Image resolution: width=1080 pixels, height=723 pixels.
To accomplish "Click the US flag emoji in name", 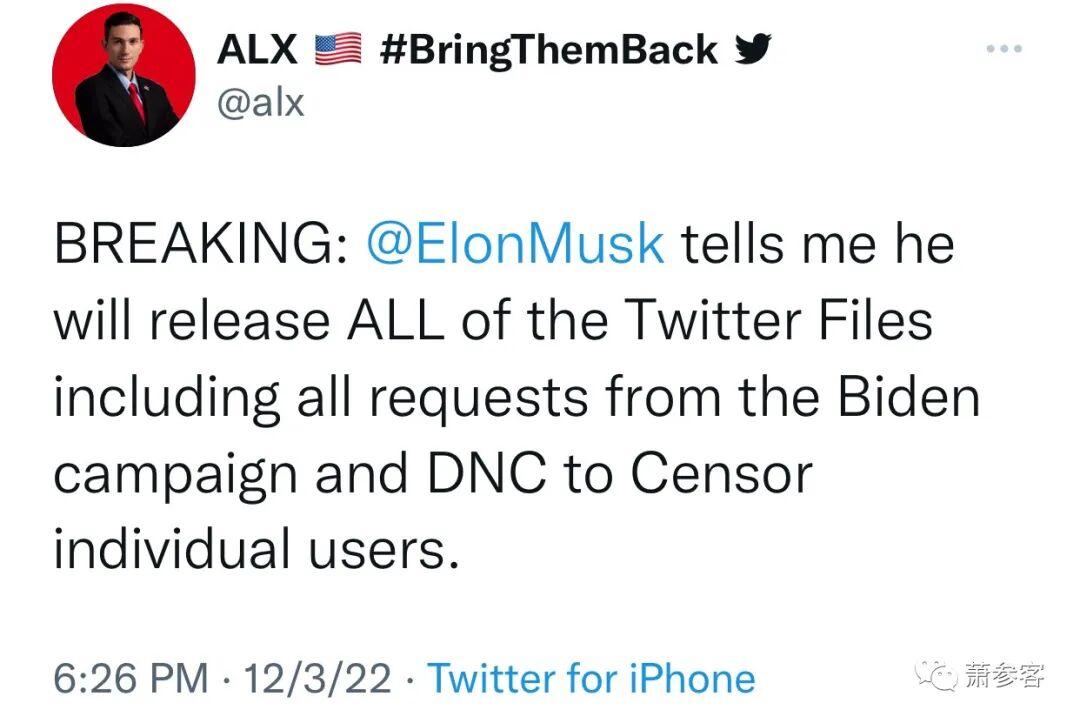I will (338, 50).
